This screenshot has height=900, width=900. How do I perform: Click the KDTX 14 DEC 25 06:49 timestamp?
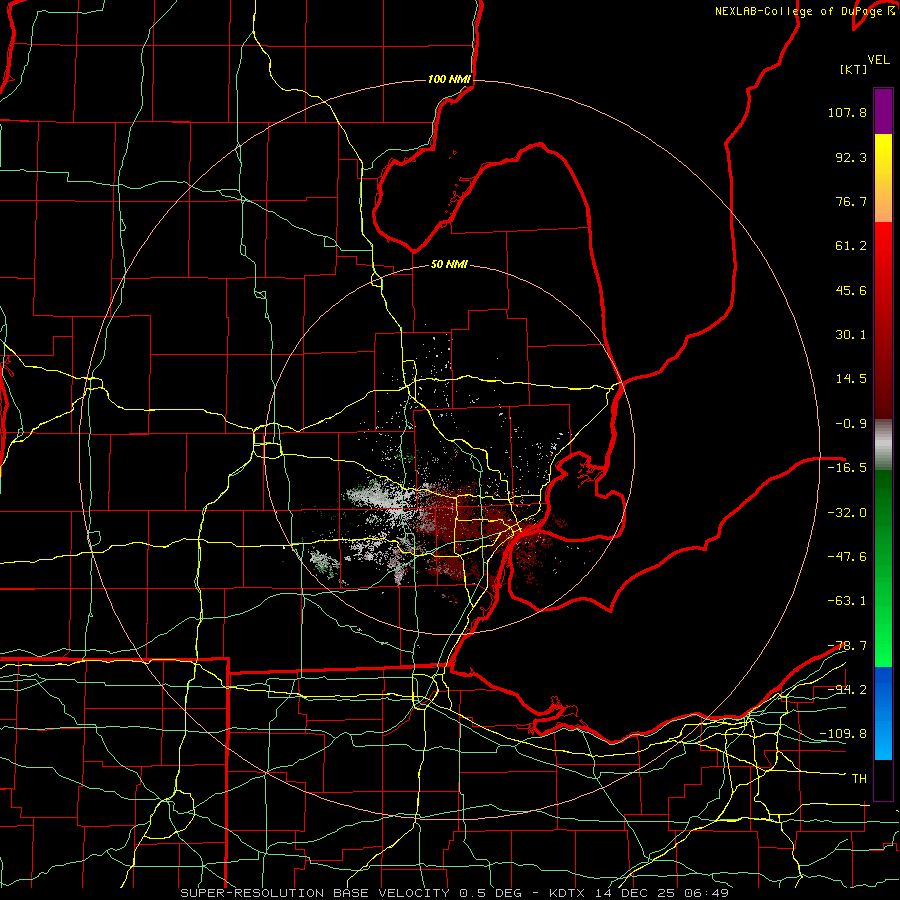639,893
